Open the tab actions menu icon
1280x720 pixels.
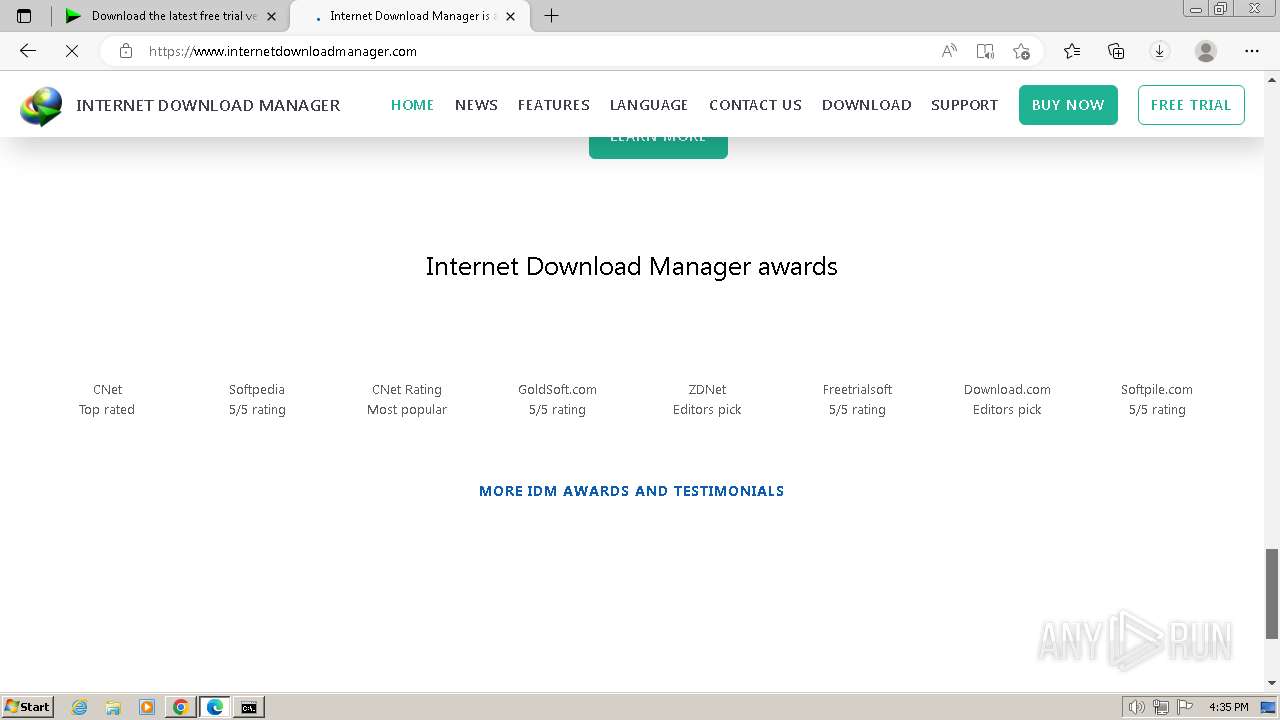coord(24,16)
